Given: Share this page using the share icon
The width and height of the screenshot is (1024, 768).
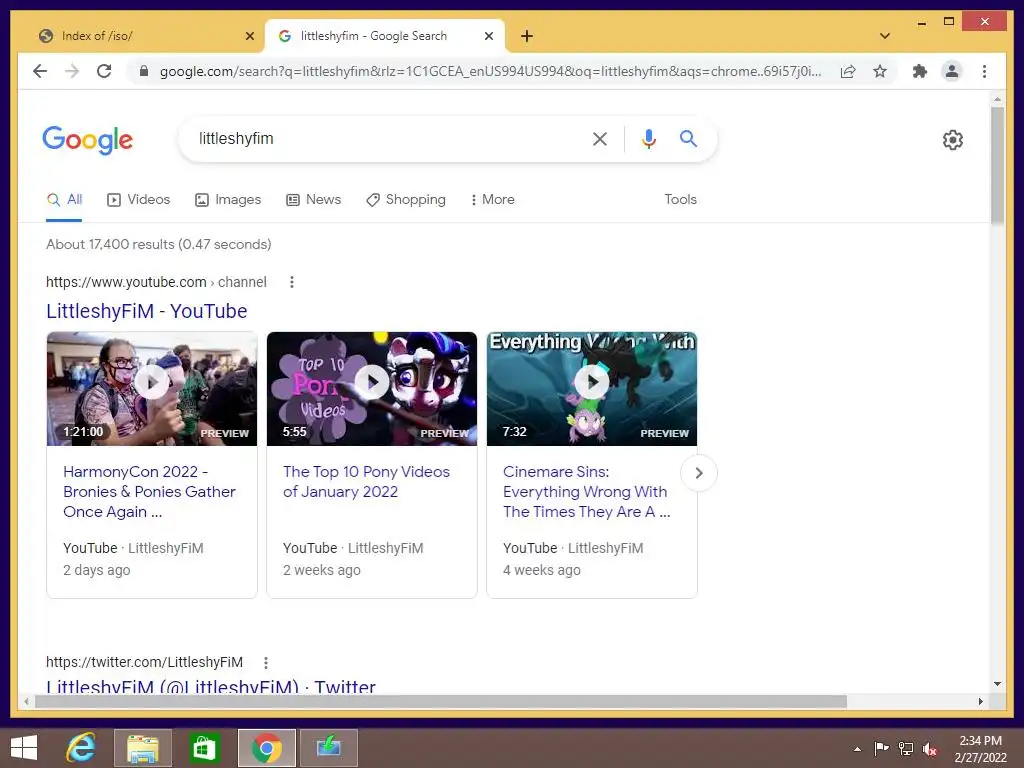Looking at the screenshot, I should (x=848, y=71).
